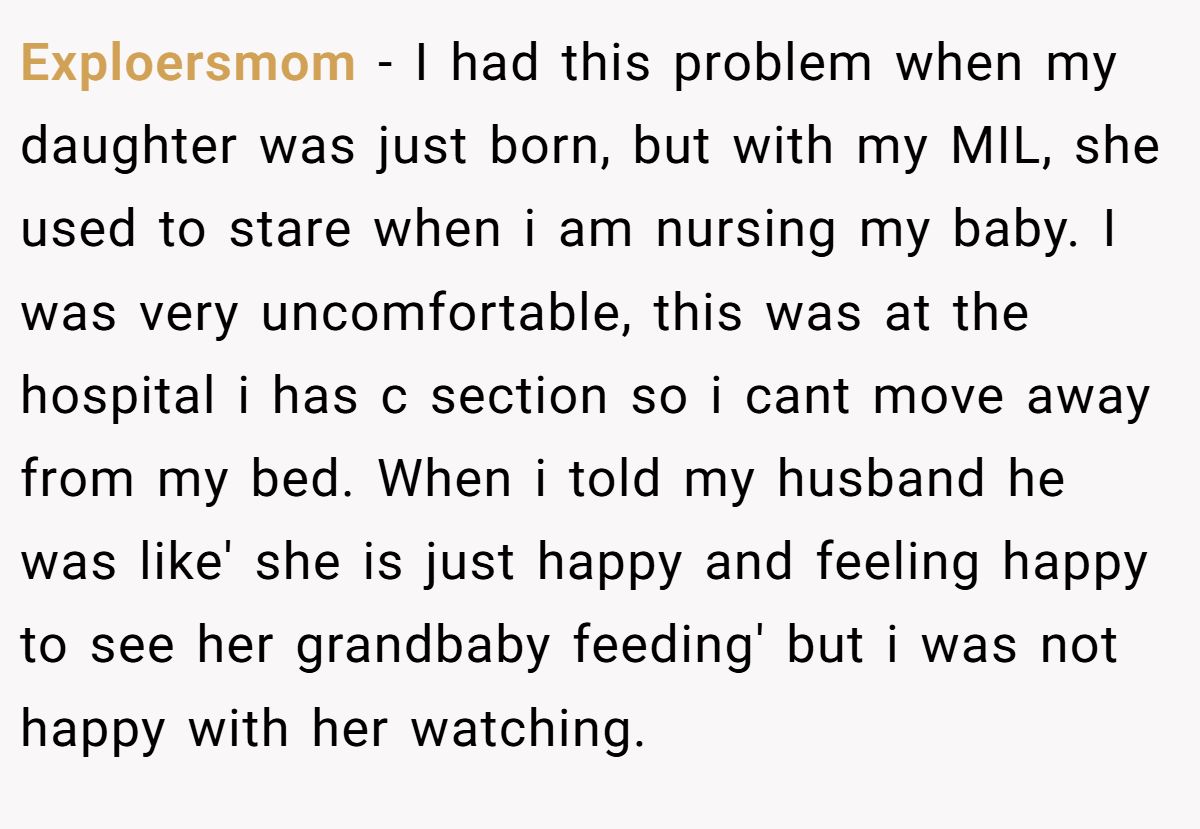Click on the word "section"
Image resolution: width=1200 pixels, height=829 pixels.
coord(519,397)
